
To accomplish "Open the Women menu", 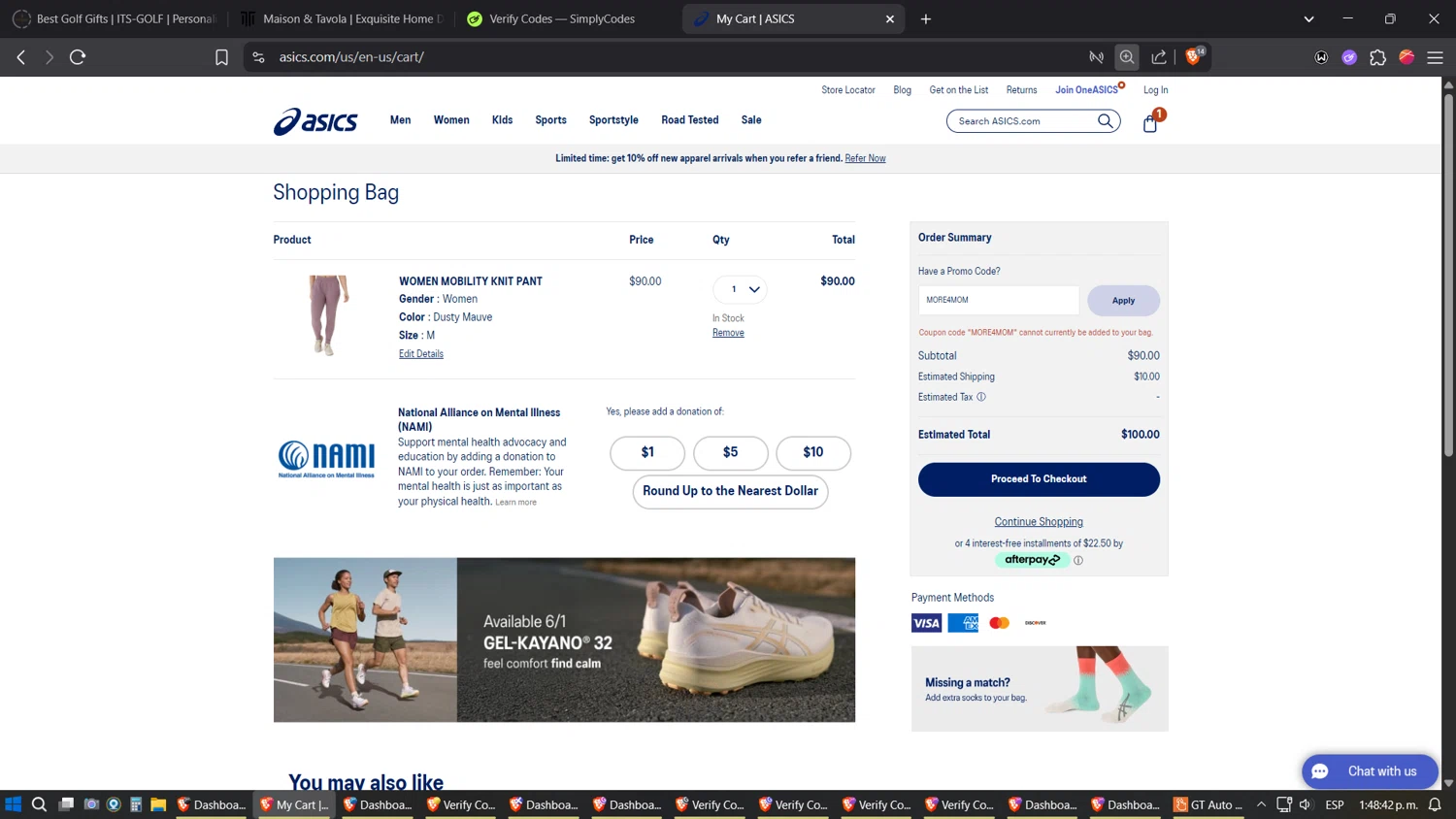I will point(451,120).
